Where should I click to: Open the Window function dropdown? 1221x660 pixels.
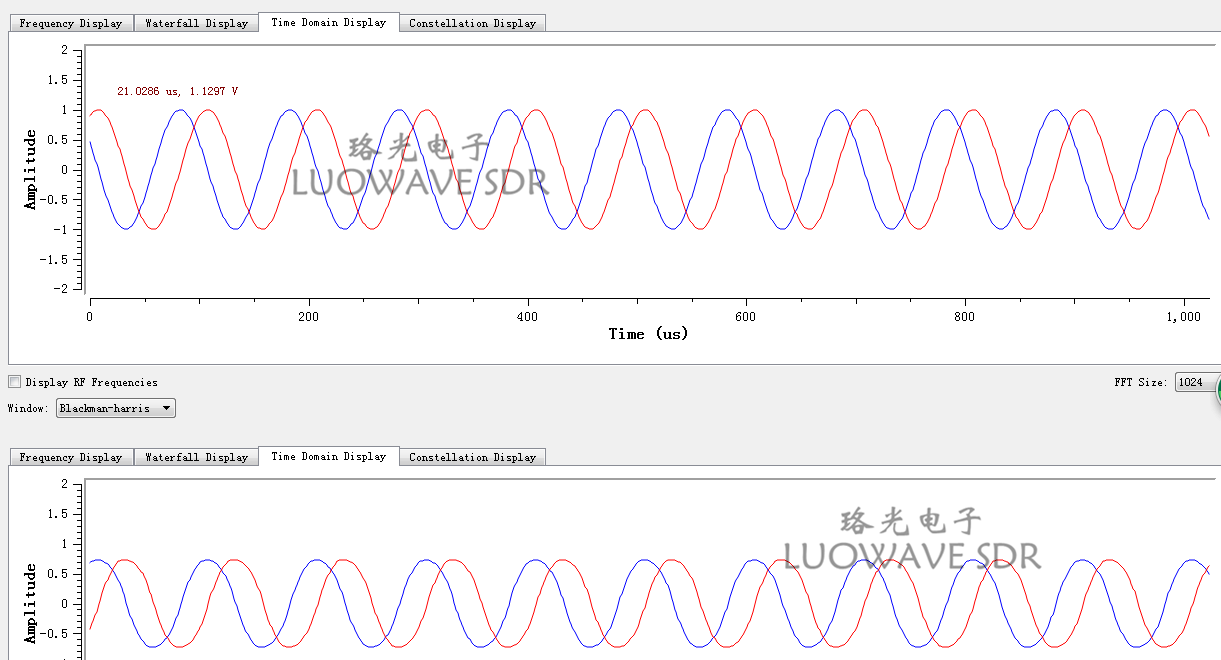pyautogui.click(x=114, y=407)
